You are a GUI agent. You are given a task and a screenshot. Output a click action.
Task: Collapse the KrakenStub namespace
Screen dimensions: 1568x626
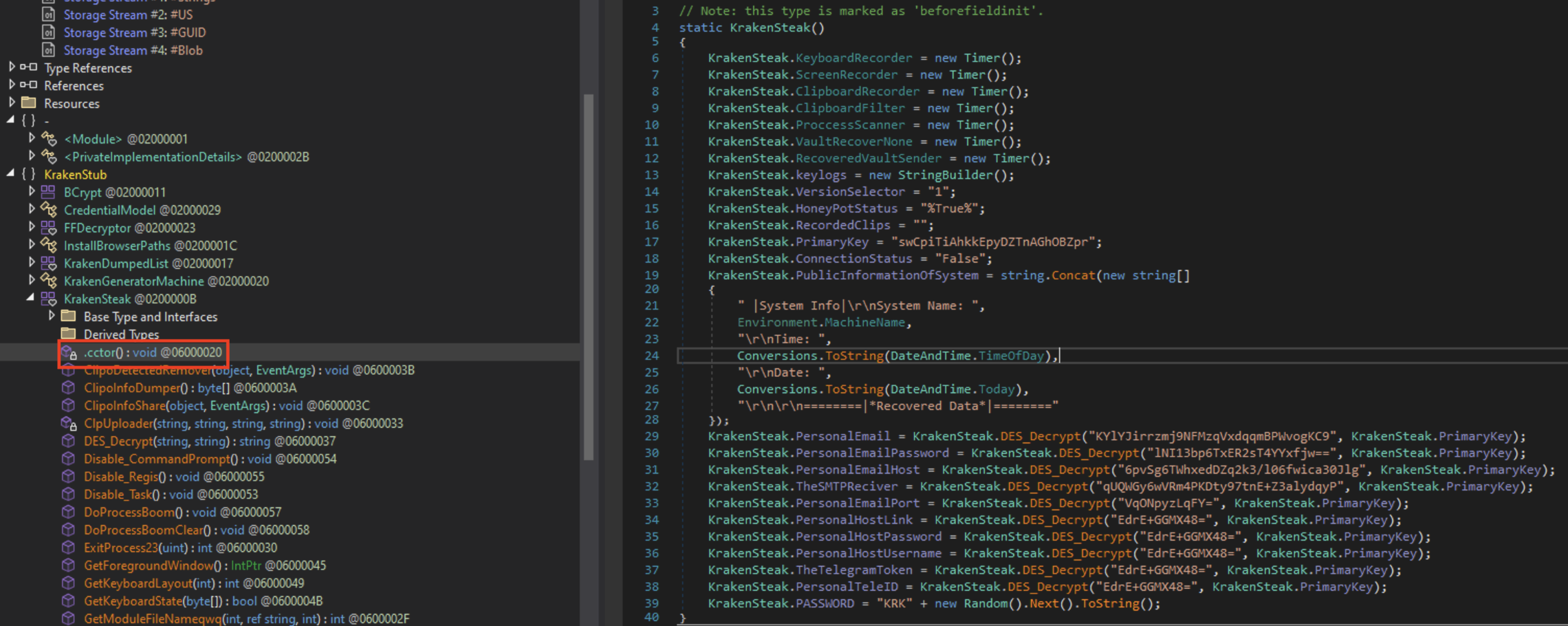point(10,174)
